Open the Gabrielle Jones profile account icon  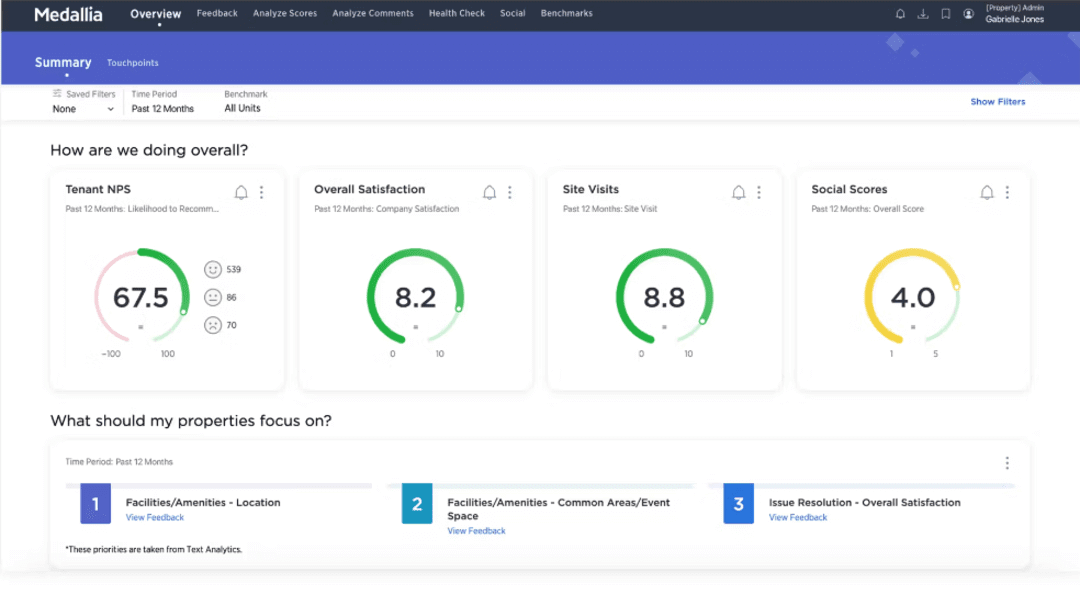coord(968,13)
